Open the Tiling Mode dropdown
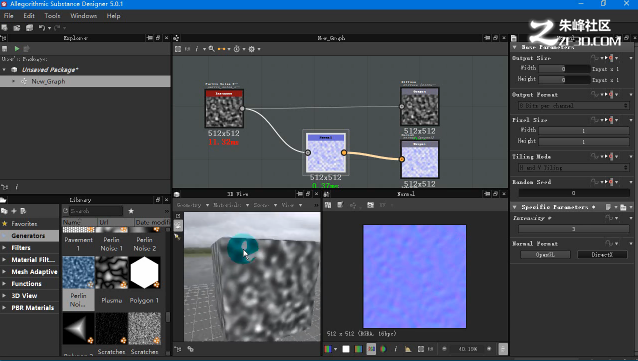Viewport: 638px width, 361px height. click(573, 168)
